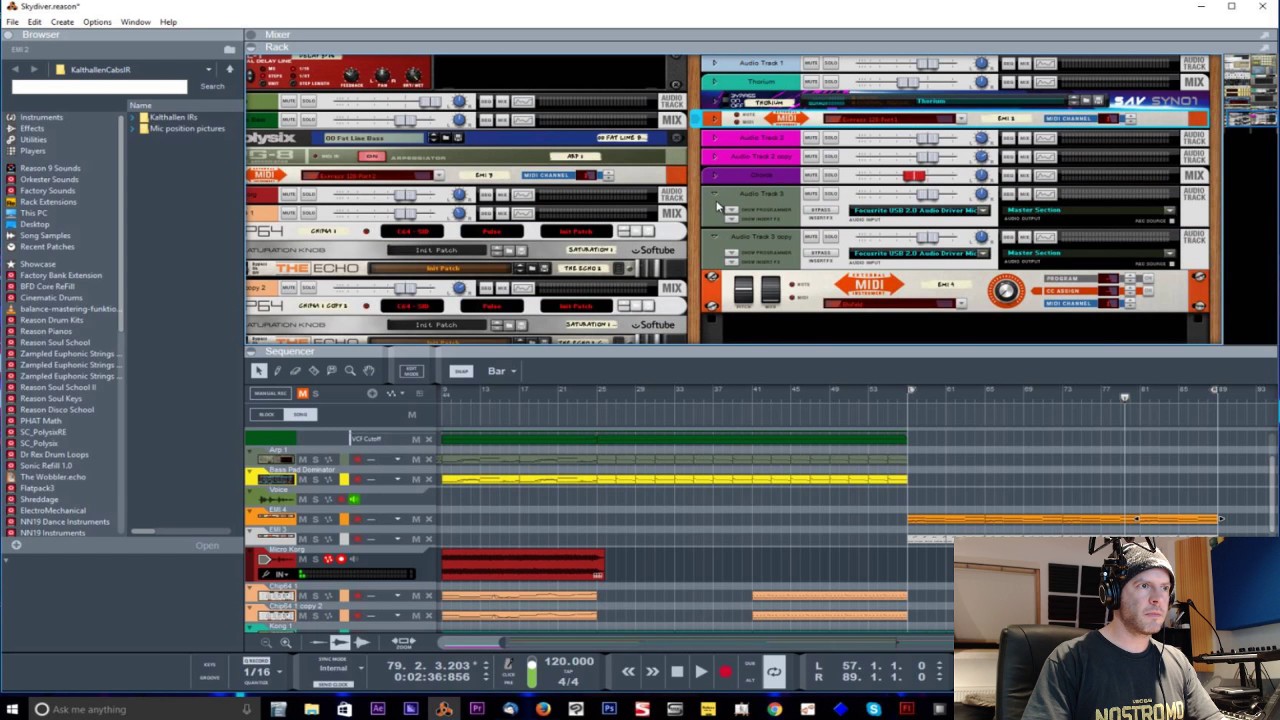Switch the sequencer to Block view
The width and height of the screenshot is (1280, 720).
coord(267,414)
